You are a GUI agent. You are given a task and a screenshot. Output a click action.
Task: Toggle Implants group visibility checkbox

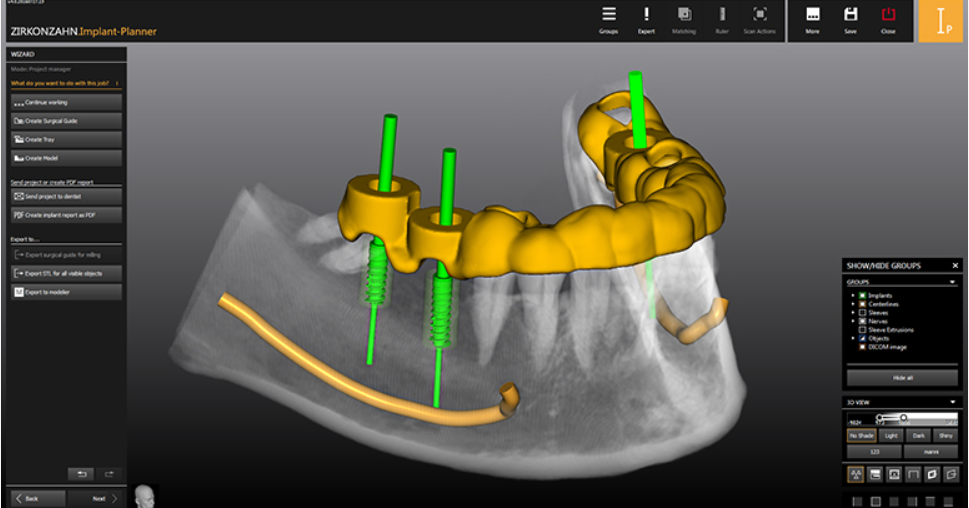pos(862,295)
